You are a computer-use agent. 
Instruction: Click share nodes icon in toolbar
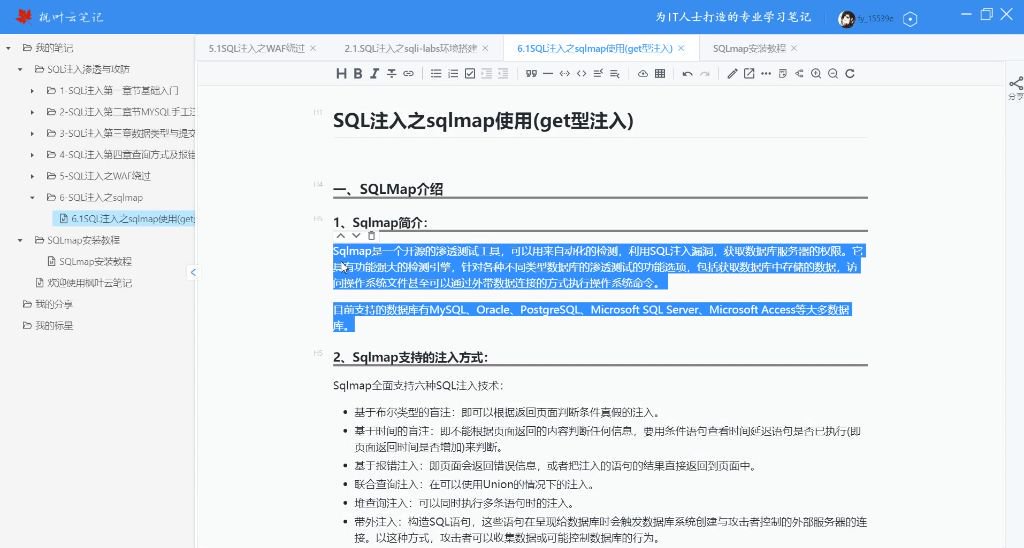pos(799,73)
